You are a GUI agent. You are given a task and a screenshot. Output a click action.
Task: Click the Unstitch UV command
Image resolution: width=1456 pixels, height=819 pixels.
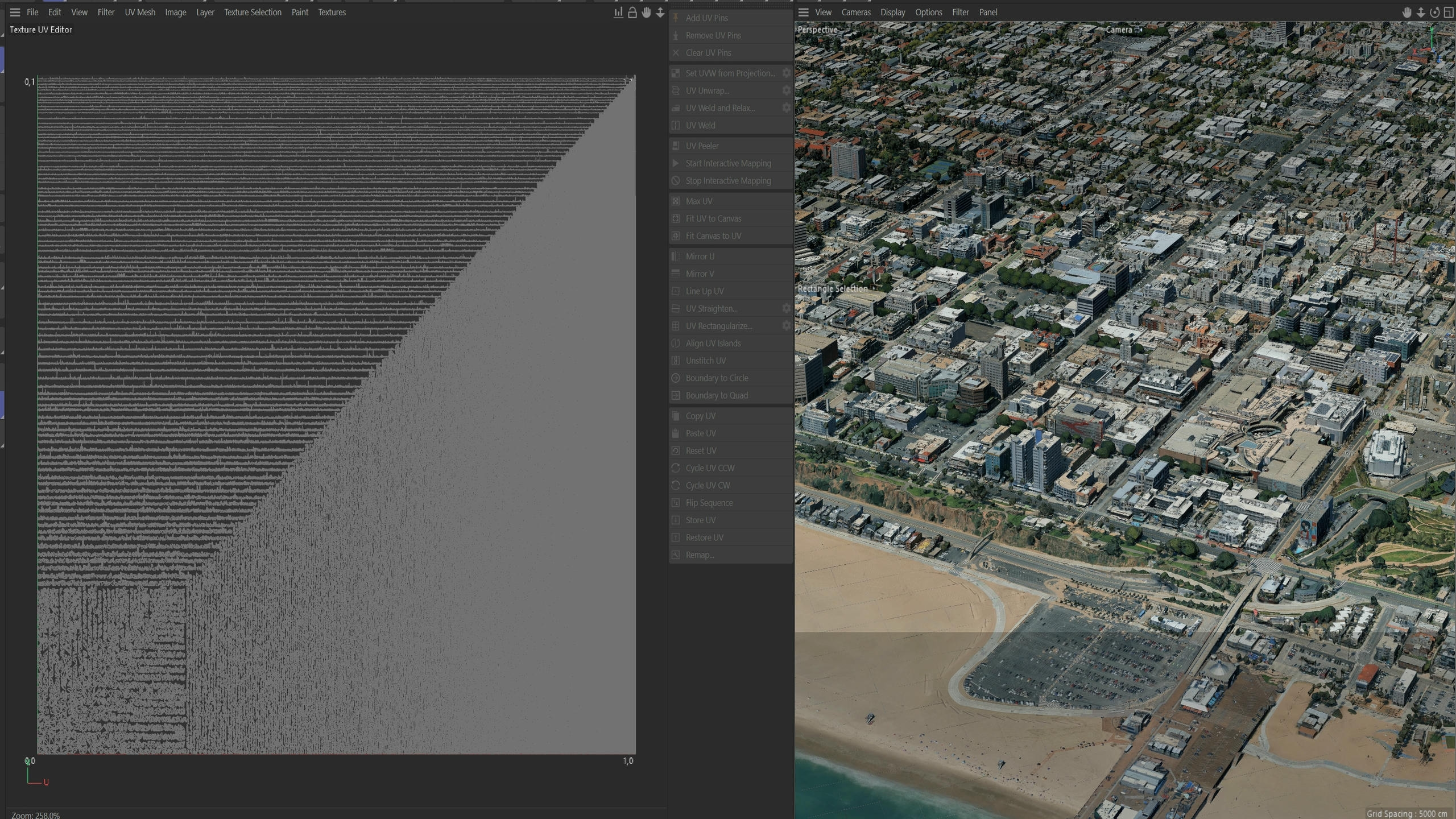pos(731,361)
